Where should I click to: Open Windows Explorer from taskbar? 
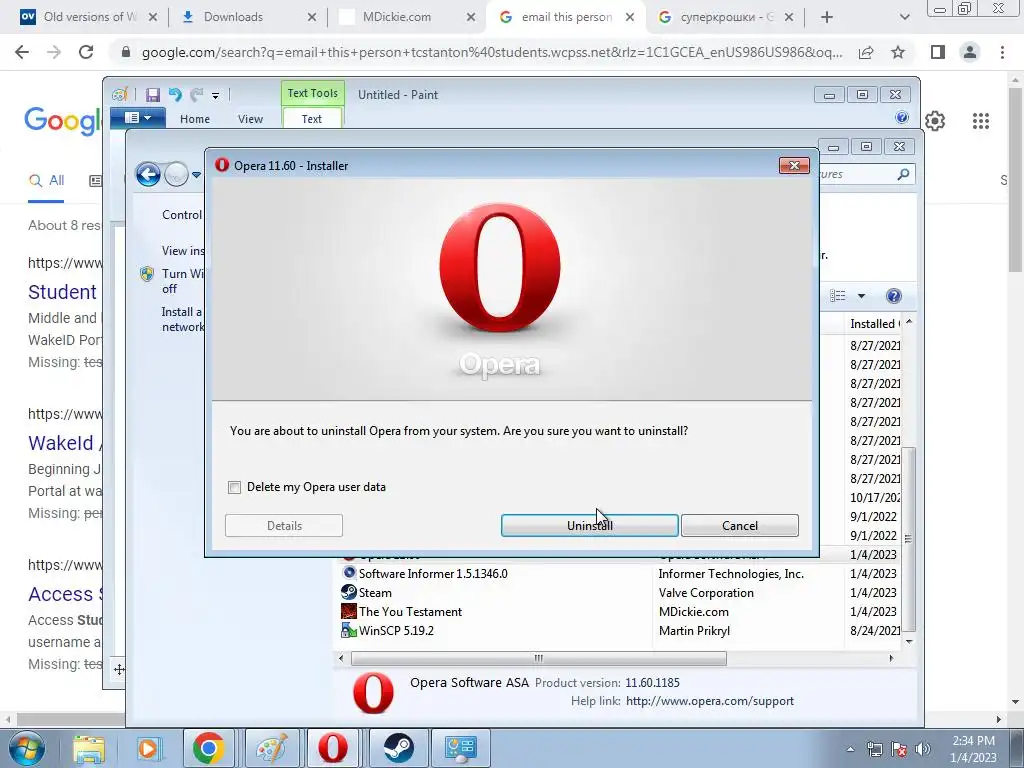pyautogui.click(x=88, y=748)
